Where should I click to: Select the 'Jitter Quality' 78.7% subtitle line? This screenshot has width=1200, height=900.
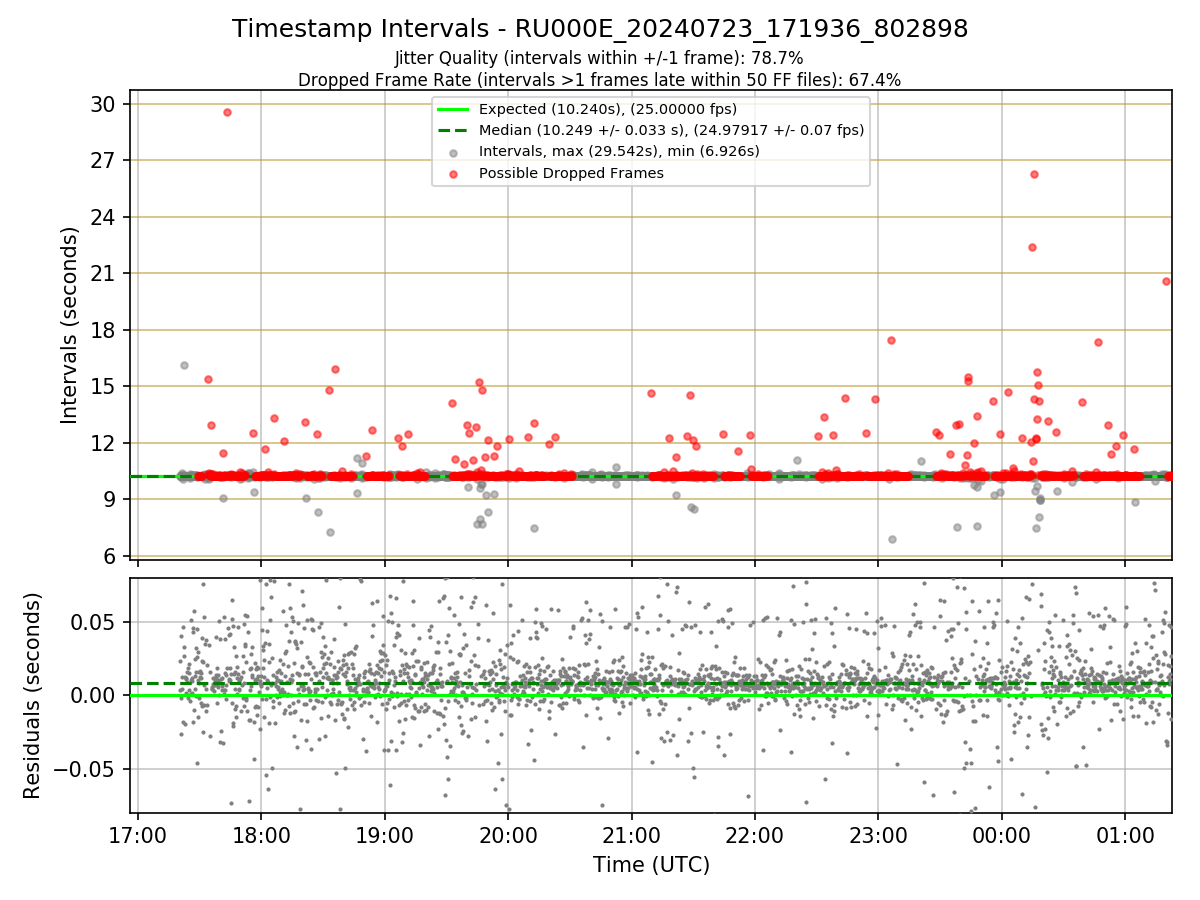pos(600,59)
